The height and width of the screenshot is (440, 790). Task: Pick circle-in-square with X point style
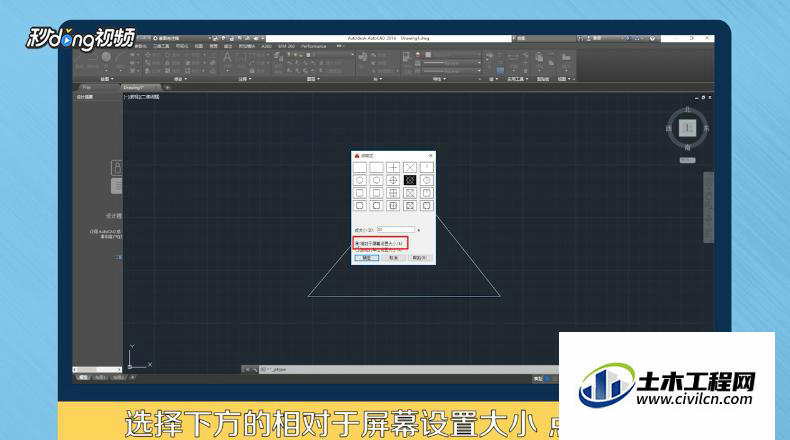coord(410,206)
